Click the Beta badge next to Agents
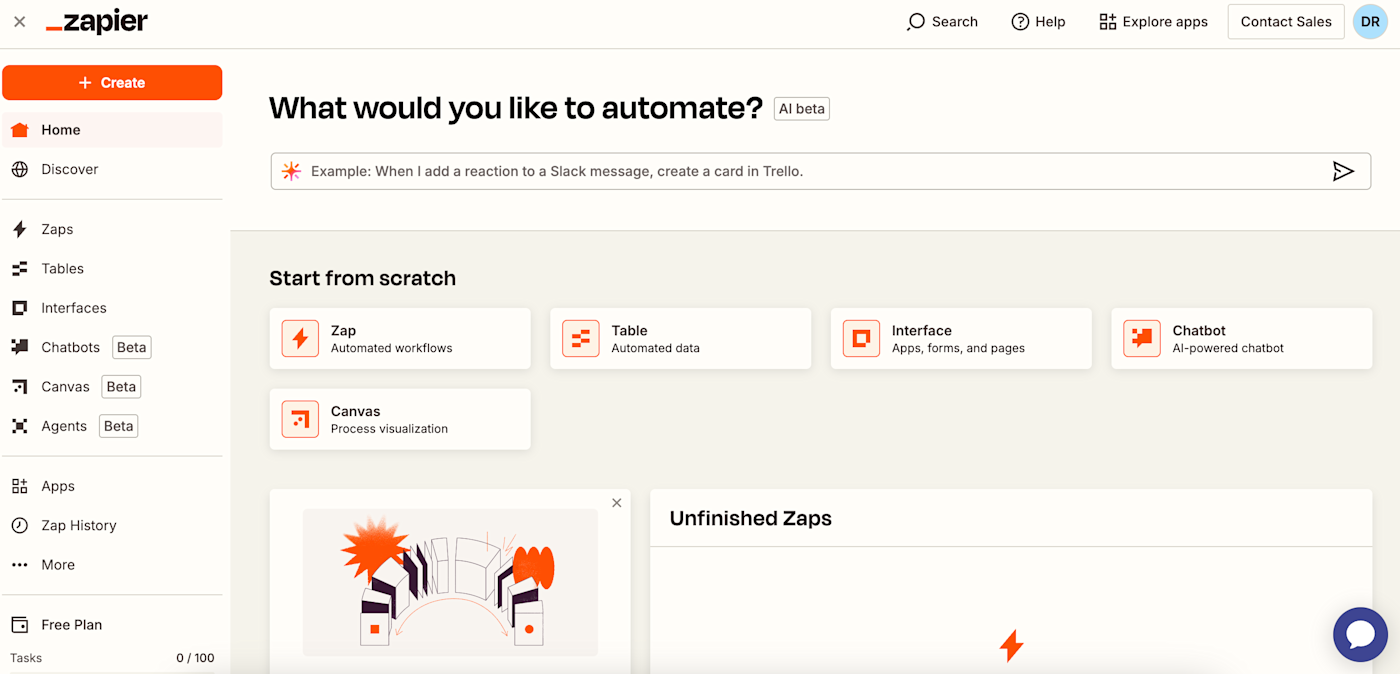Screen dimensions: 1400x674 tap(118, 426)
